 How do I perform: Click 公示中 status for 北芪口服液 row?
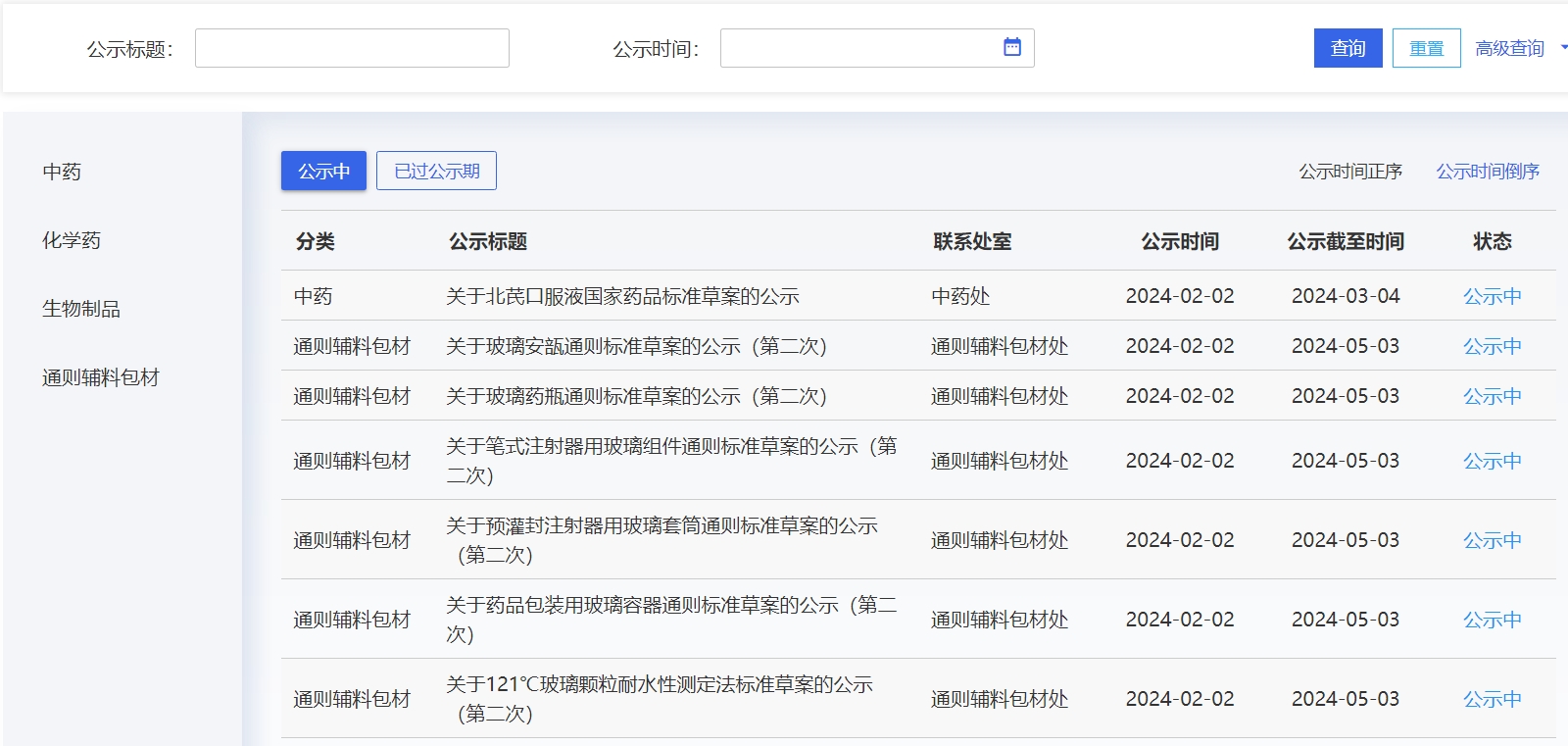(1492, 296)
